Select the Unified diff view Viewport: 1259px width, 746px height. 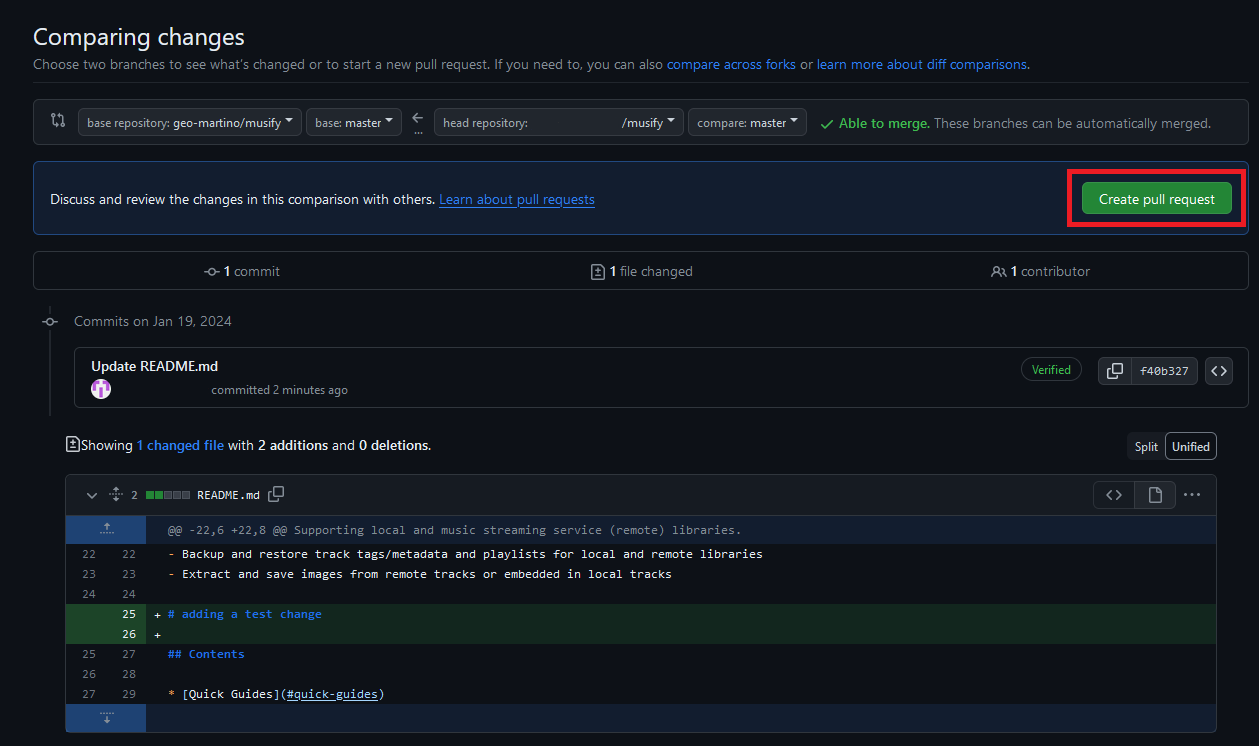[1190, 447]
